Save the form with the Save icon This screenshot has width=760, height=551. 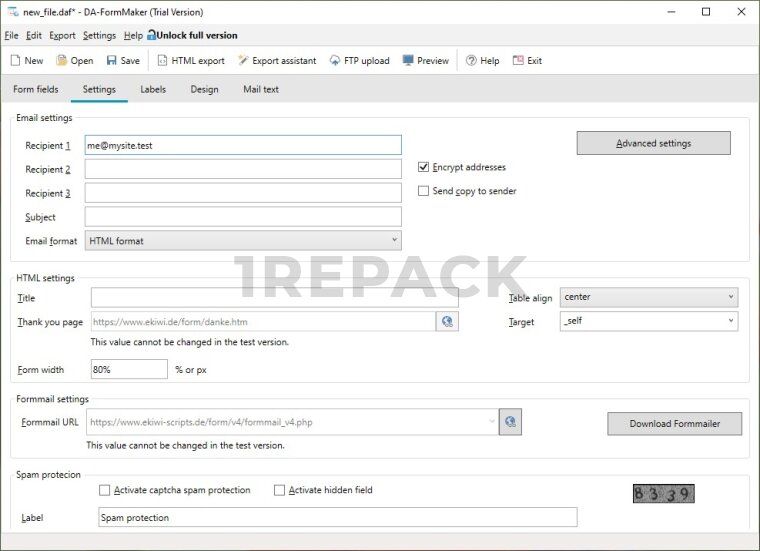111,60
